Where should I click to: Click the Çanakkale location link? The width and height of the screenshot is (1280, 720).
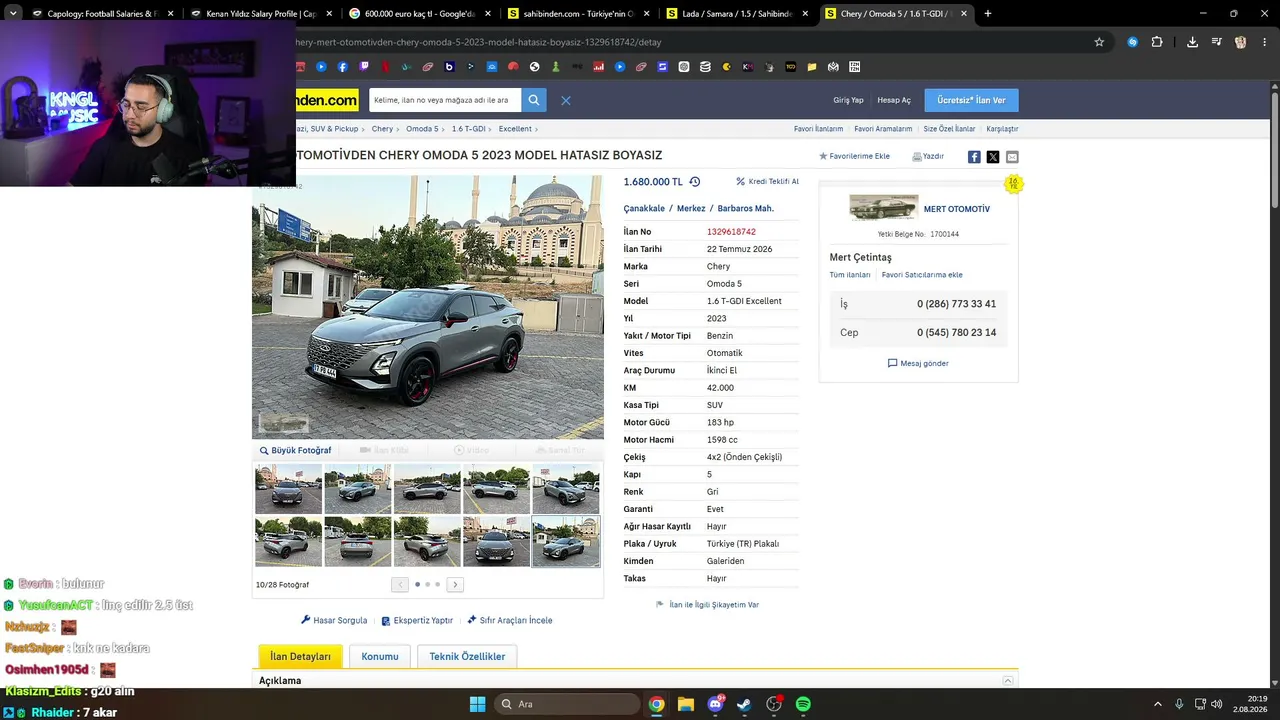click(x=644, y=209)
